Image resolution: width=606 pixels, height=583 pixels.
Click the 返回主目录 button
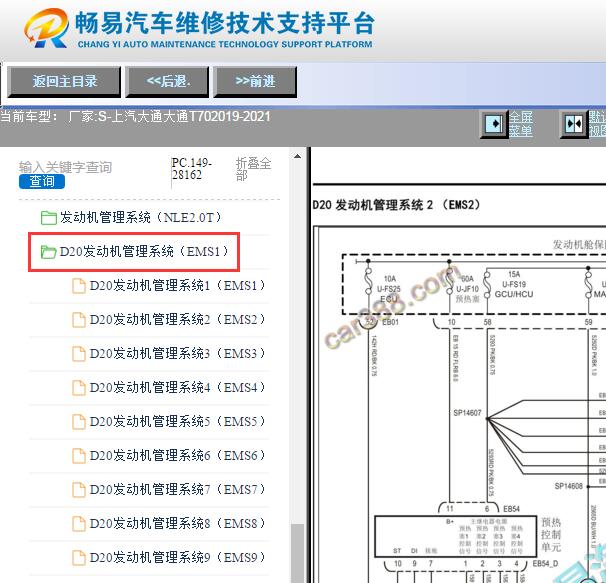pos(64,82)
